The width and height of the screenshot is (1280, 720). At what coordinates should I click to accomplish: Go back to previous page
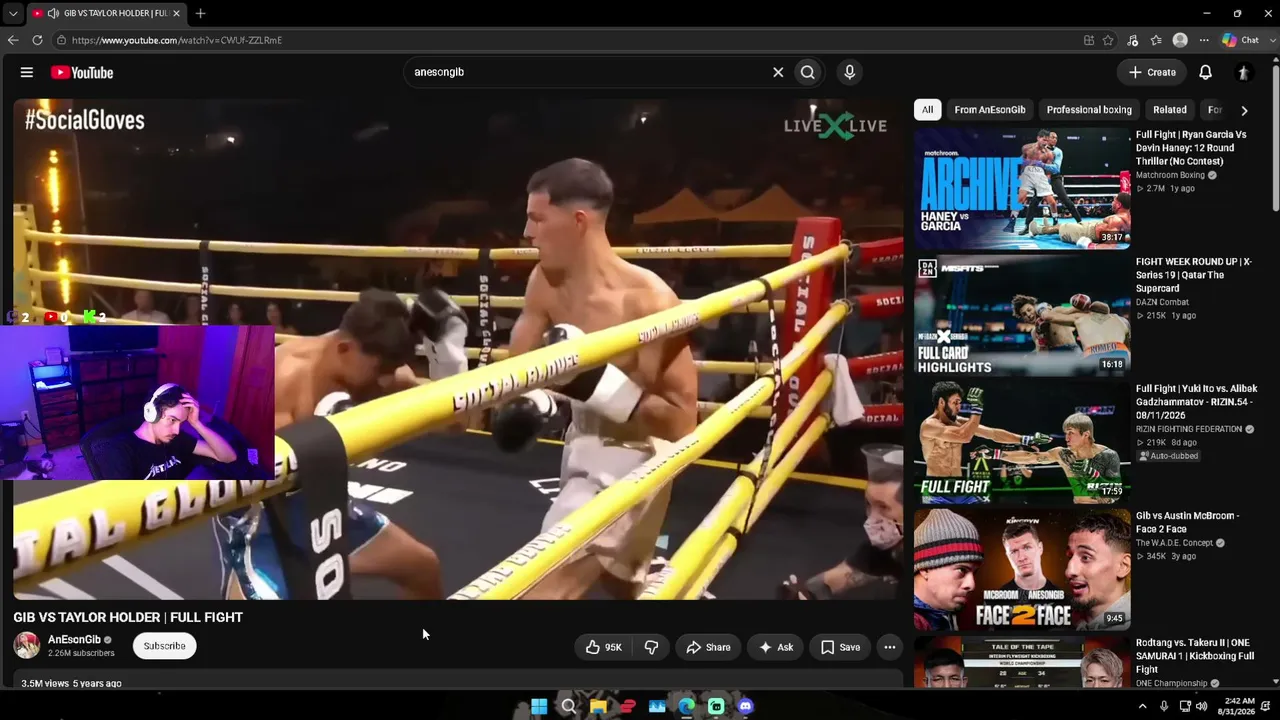point(13,40)
